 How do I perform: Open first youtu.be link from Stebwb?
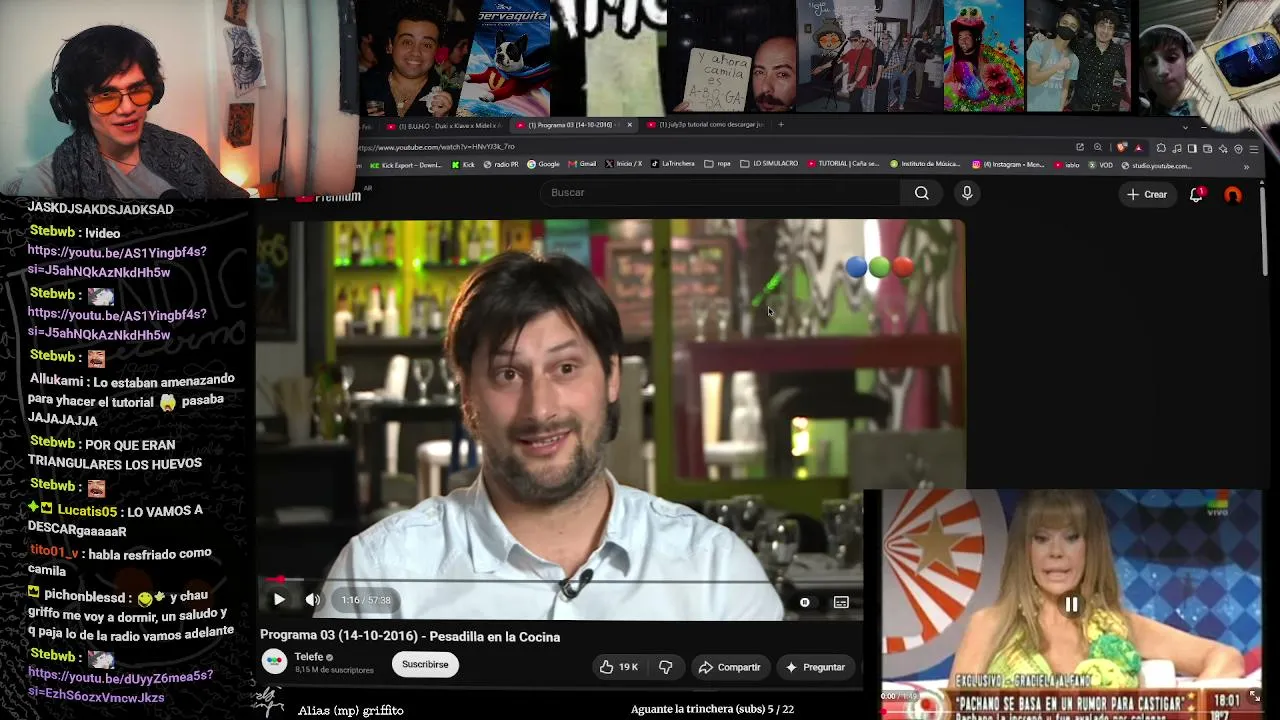117,262
